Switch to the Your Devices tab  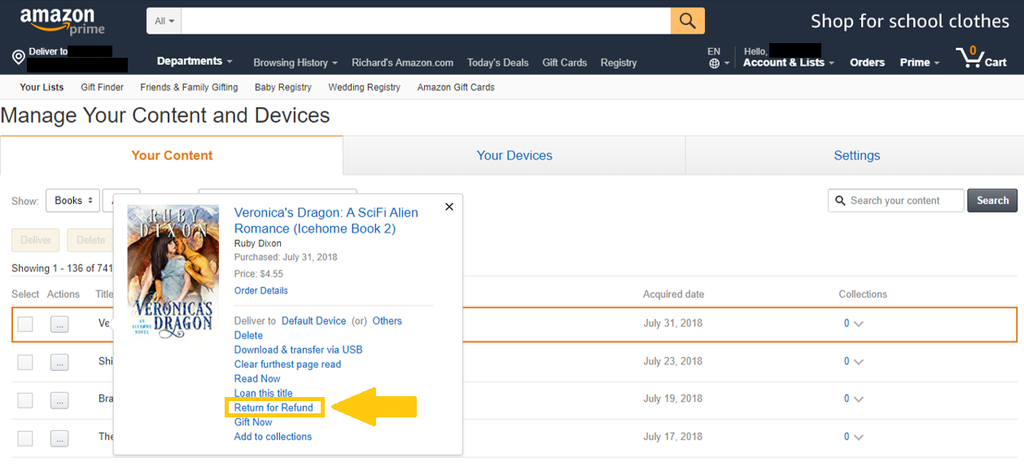coord(514,155)
